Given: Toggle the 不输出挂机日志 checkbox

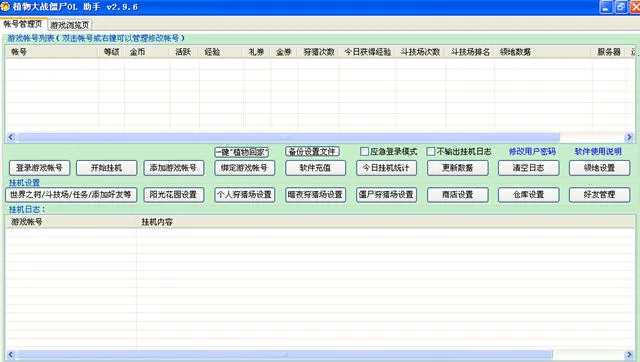Looking at the screenshot, I should [x=431, y=152].
